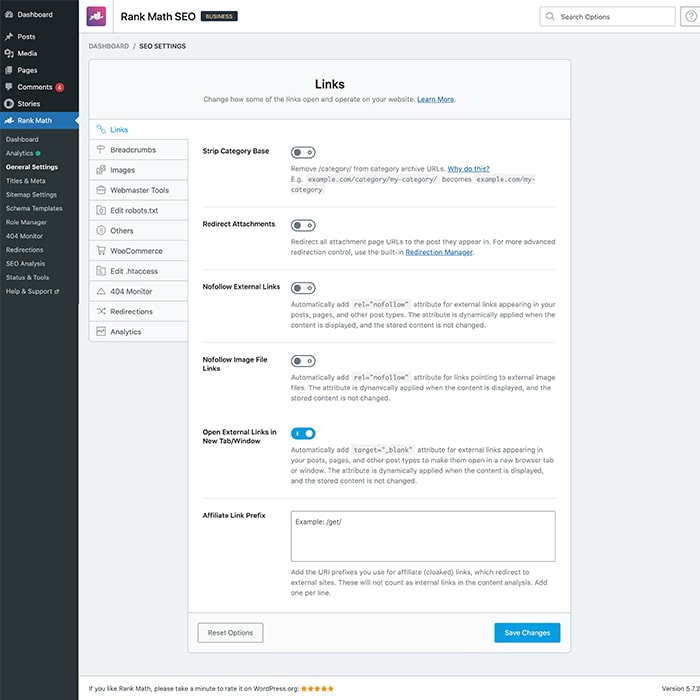The width and height of the screenshot is (700, 700).
Task: Open the help question mark icon
Action: tap(691, 17)
